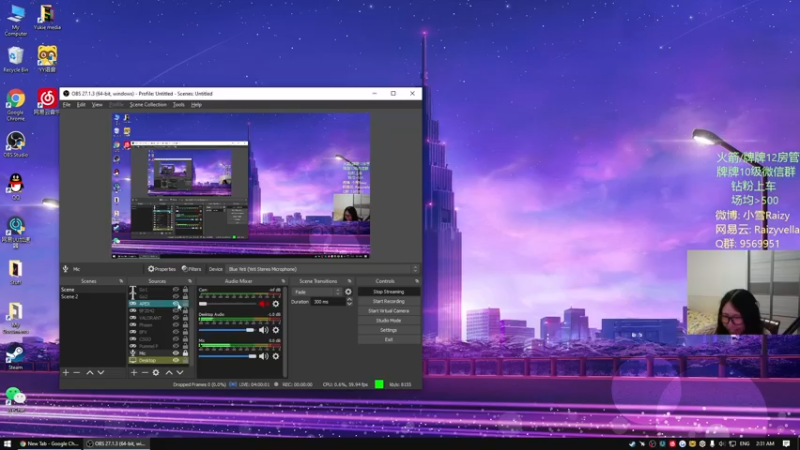
Task: Open the Fade transition type dropdown
Action: pyautogui.click(x=316, y=292)
